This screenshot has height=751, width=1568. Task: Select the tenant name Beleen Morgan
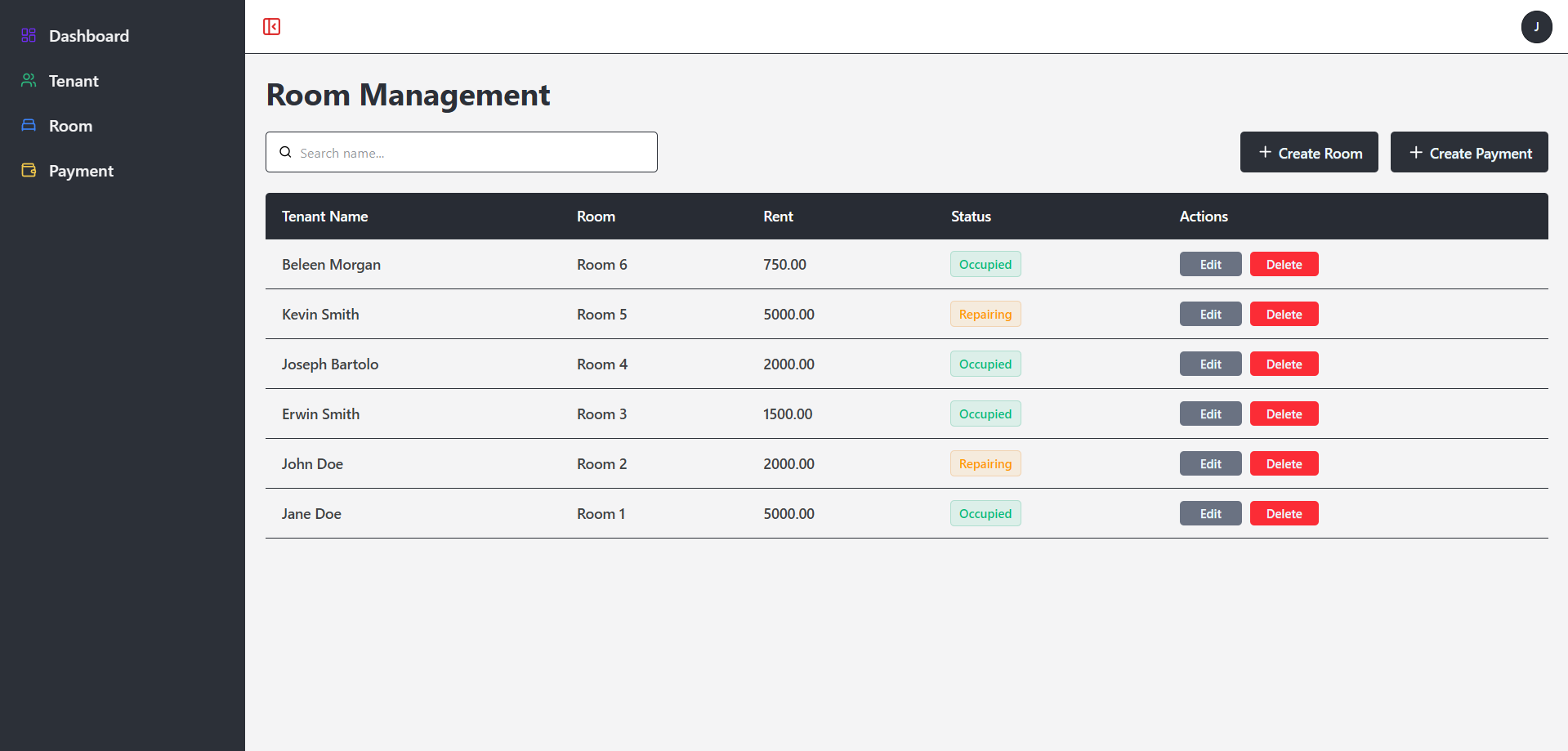[x=331, y=265]
